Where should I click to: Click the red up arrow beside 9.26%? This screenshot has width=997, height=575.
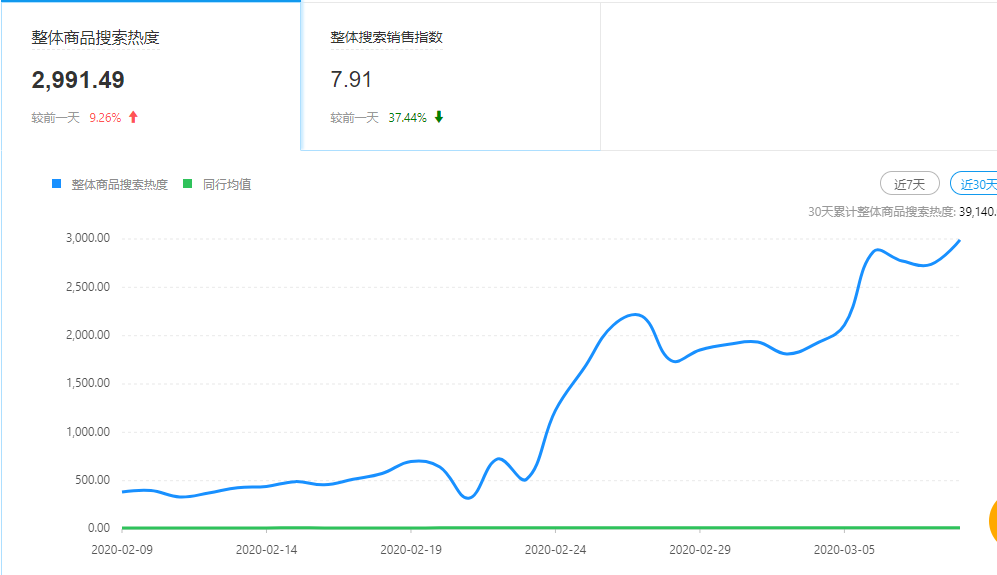[x=134, y=117]
